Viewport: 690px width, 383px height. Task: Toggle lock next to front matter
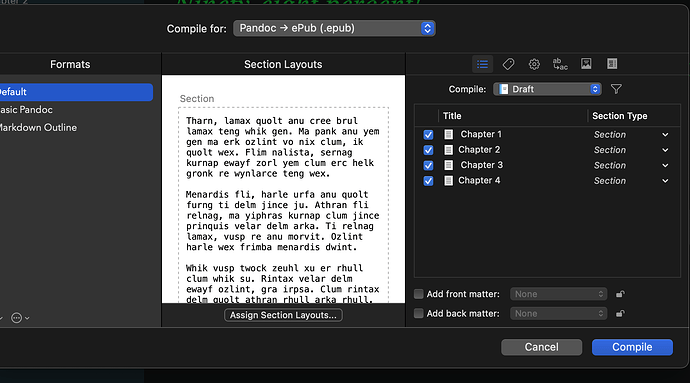[x=620, y=294]
